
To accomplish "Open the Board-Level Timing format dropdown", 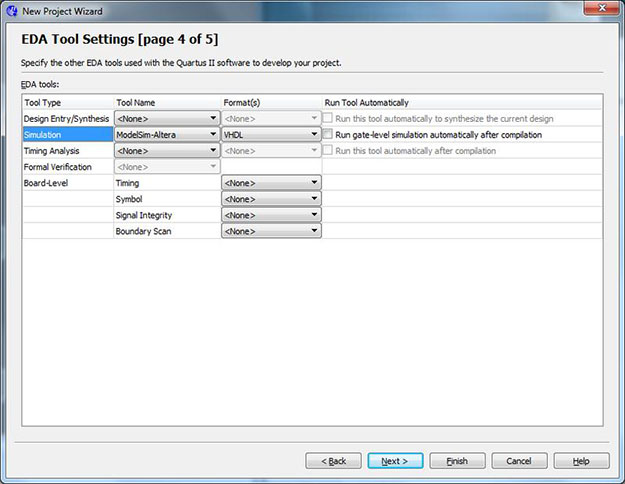I will (270, 183).
